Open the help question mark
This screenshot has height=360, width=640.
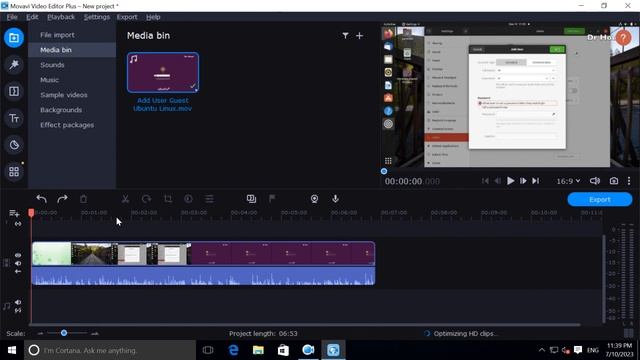(623, 38)
